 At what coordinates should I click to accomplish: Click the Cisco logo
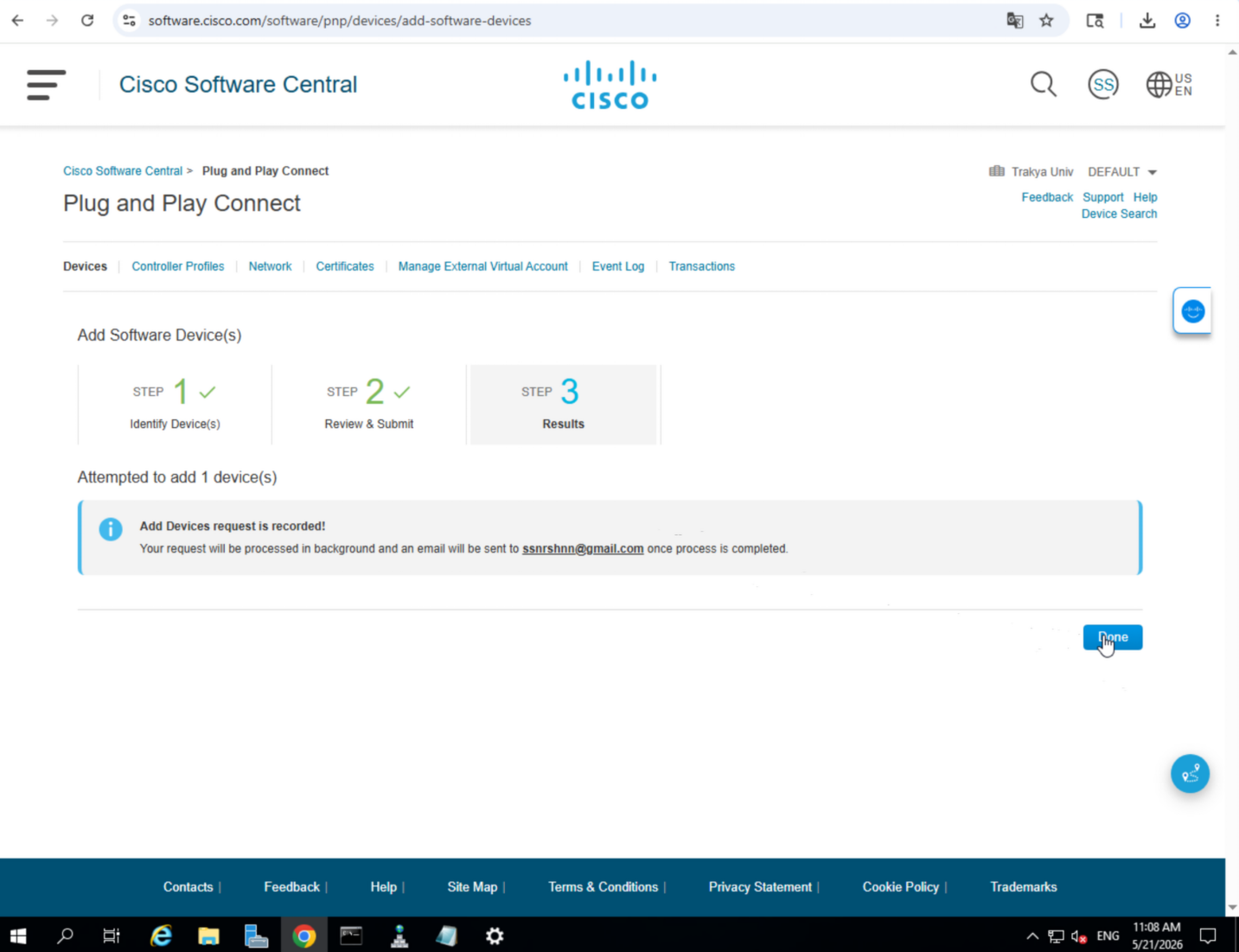[610, 85]
